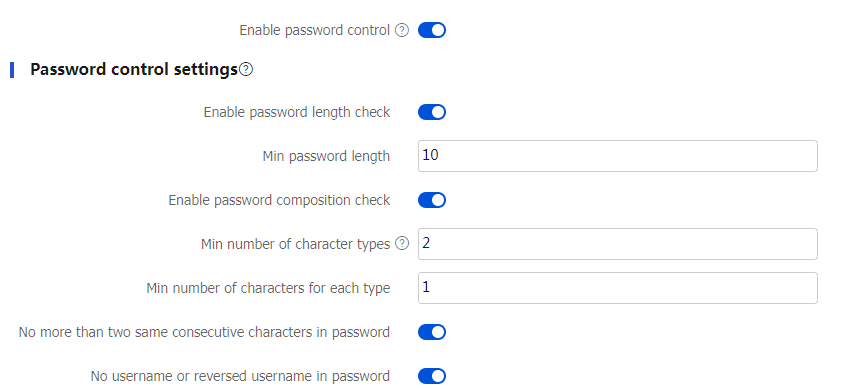Click the No more than two same consecutive characters label
Viewport: 854px width, 389px height.
tap(204, 332)
